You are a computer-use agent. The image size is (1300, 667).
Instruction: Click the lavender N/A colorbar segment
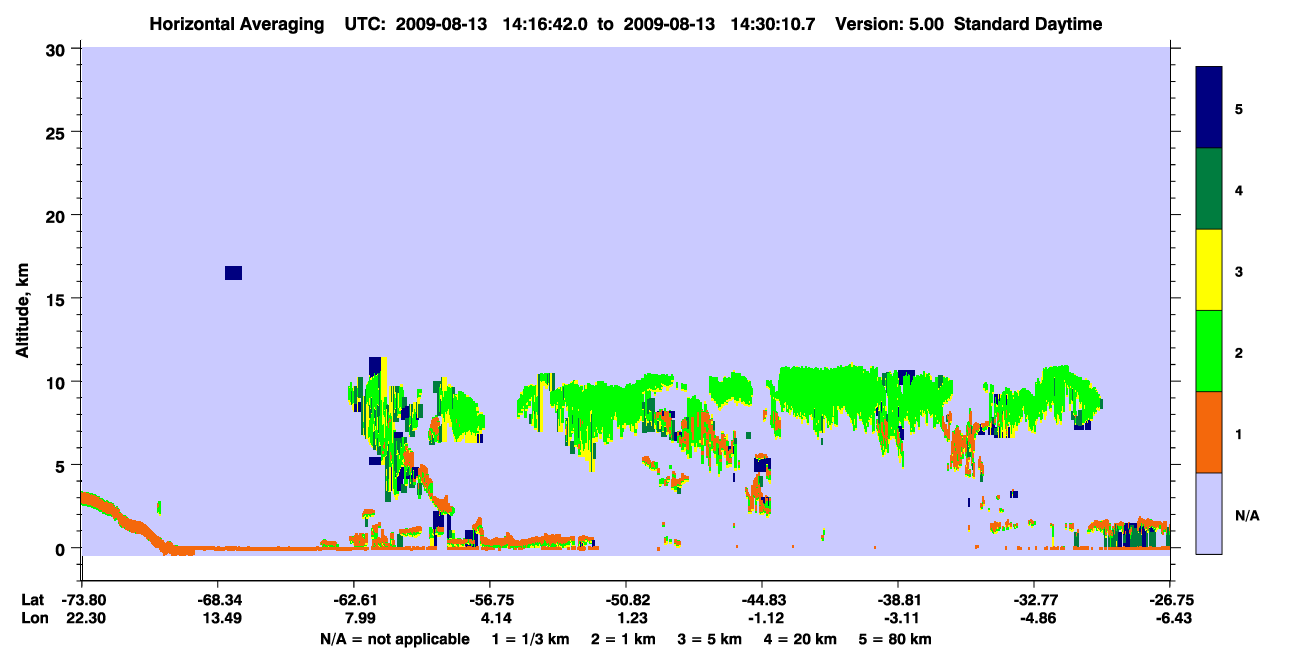pos(1209,513)
